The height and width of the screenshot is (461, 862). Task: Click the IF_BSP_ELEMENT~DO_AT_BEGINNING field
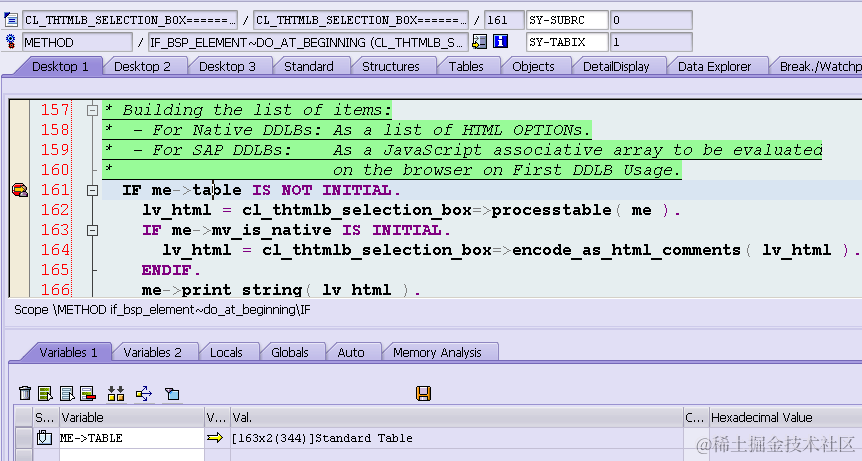point(308,42)
